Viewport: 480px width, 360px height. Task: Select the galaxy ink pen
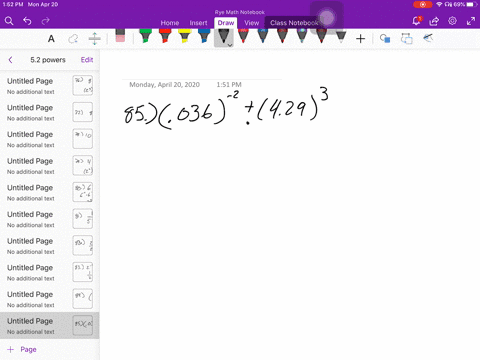302,36
